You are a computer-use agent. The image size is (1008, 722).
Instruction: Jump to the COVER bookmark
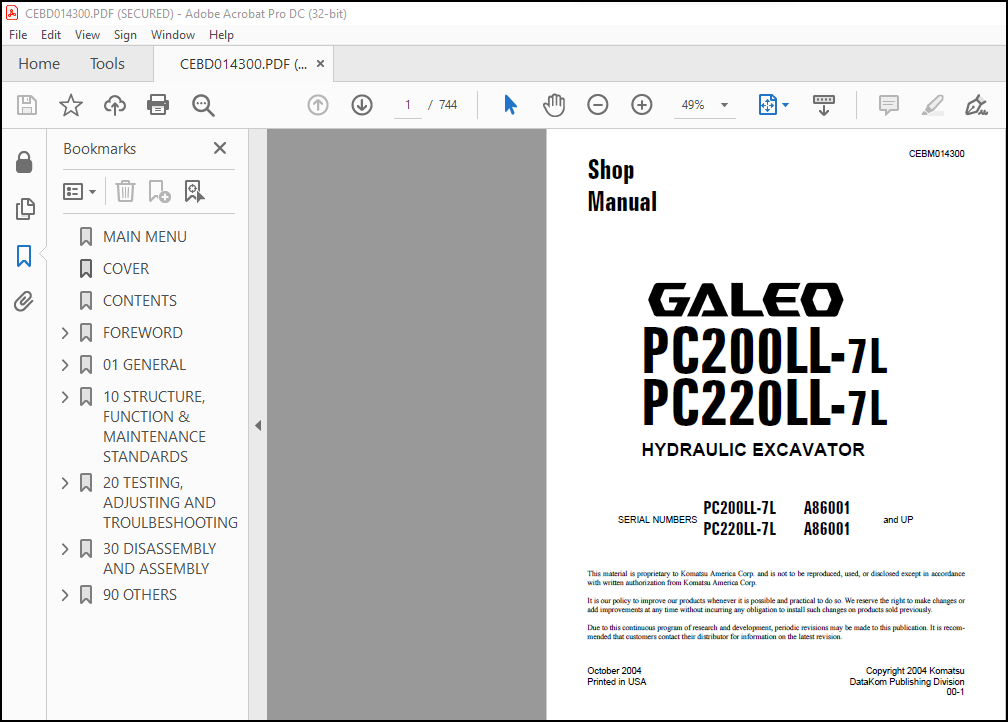point(126,269)
